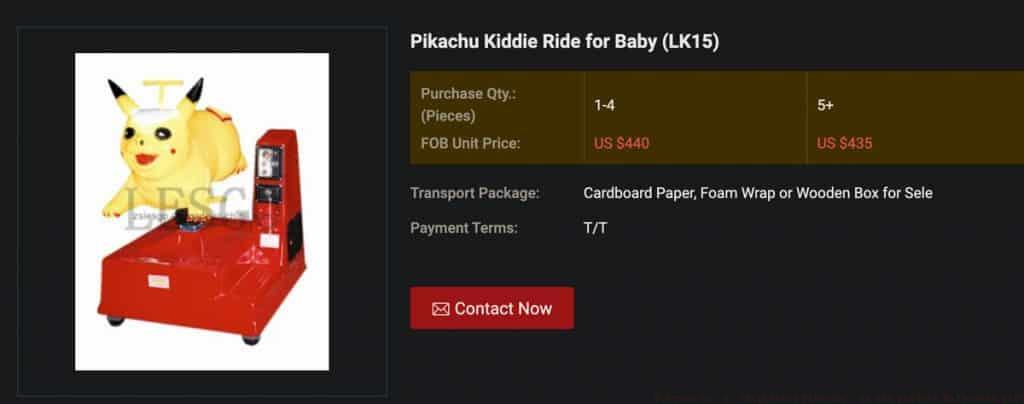This screenshot has height=404, width=1024.
Task: Click the FOB Unit Price label
Action: [x=470, y=143]
